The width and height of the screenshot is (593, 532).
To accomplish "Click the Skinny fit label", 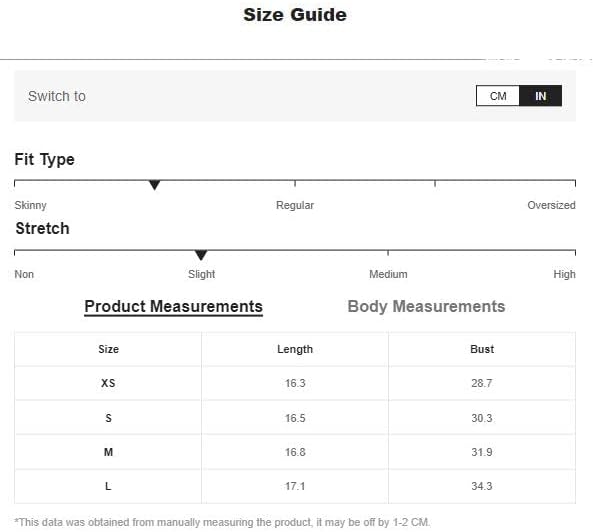I will [30, 205].
